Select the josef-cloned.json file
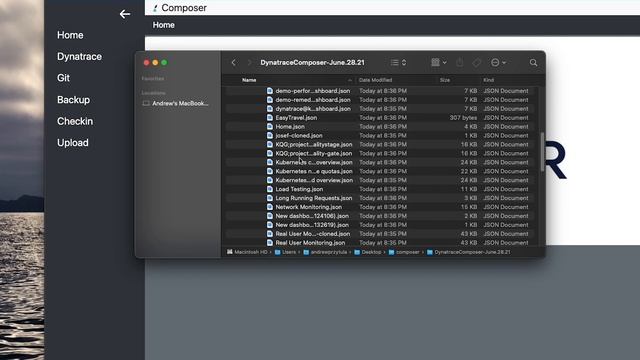The height and width of the screenshot is (360, 640). pos(299,136)
